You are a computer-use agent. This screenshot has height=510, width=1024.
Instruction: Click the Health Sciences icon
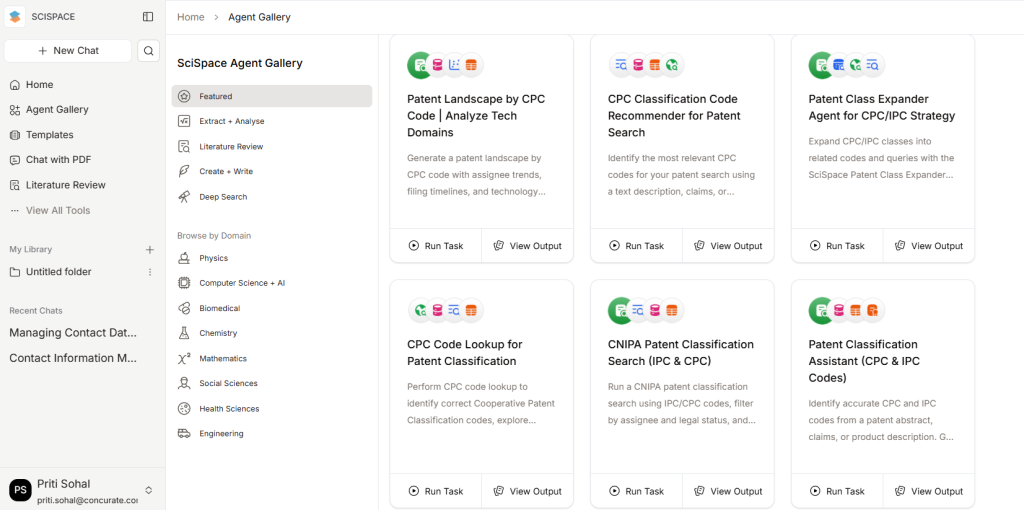184,409
